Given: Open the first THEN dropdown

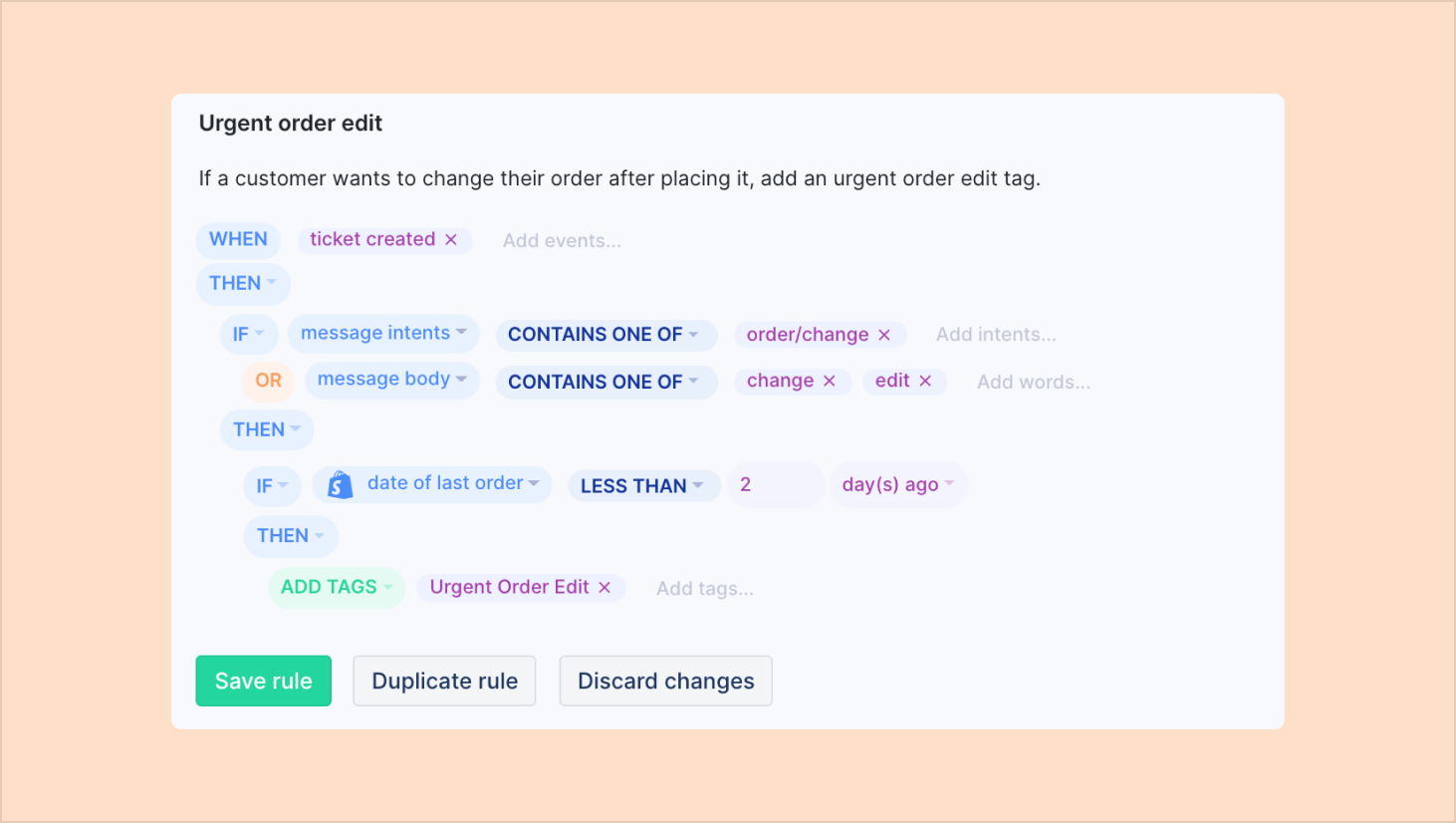Looking at the screenshot, I should [243, 283].
